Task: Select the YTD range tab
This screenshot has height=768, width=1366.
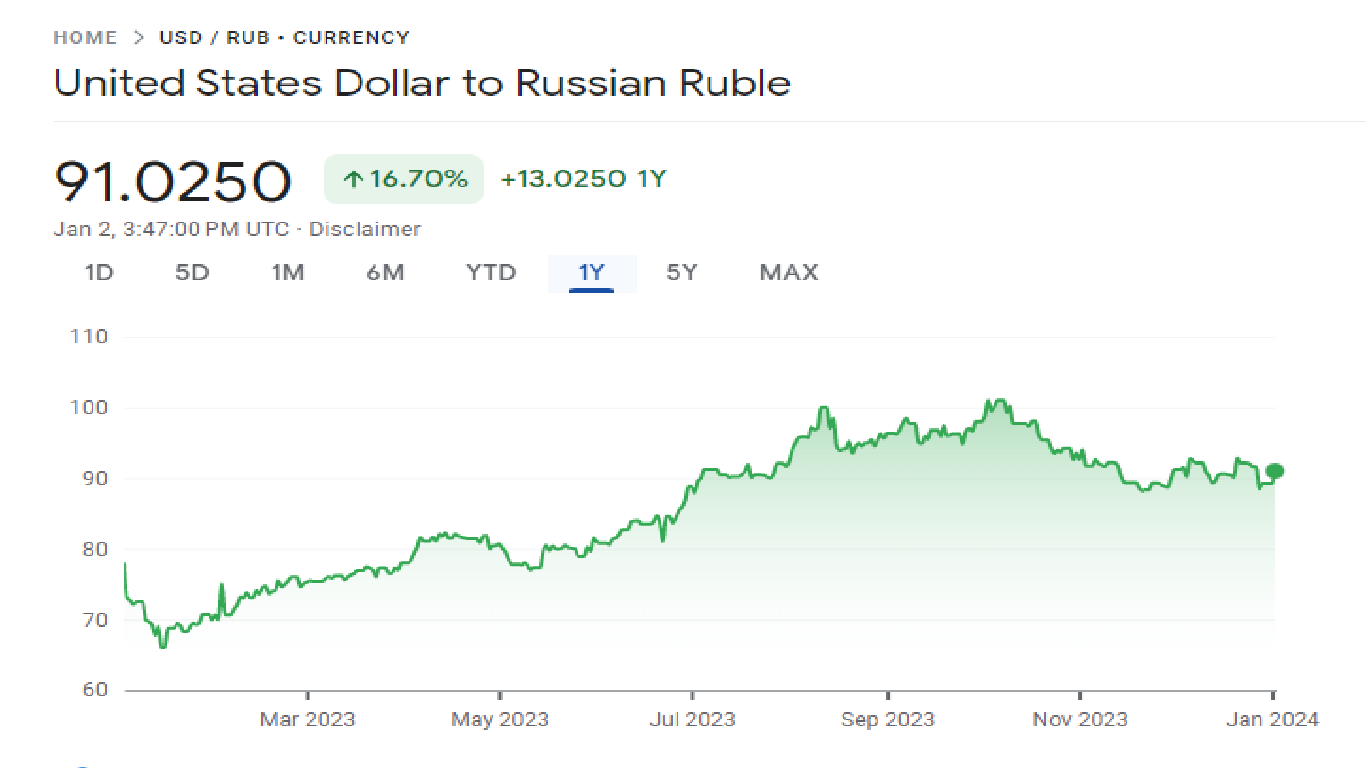Action: coord(491,272)
